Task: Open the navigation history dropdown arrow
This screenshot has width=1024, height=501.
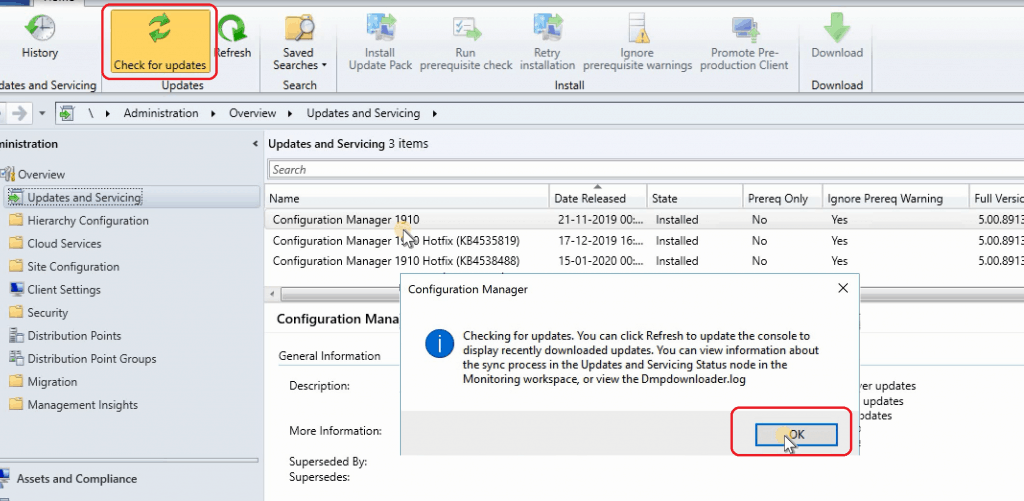Action: click(42, 113)
